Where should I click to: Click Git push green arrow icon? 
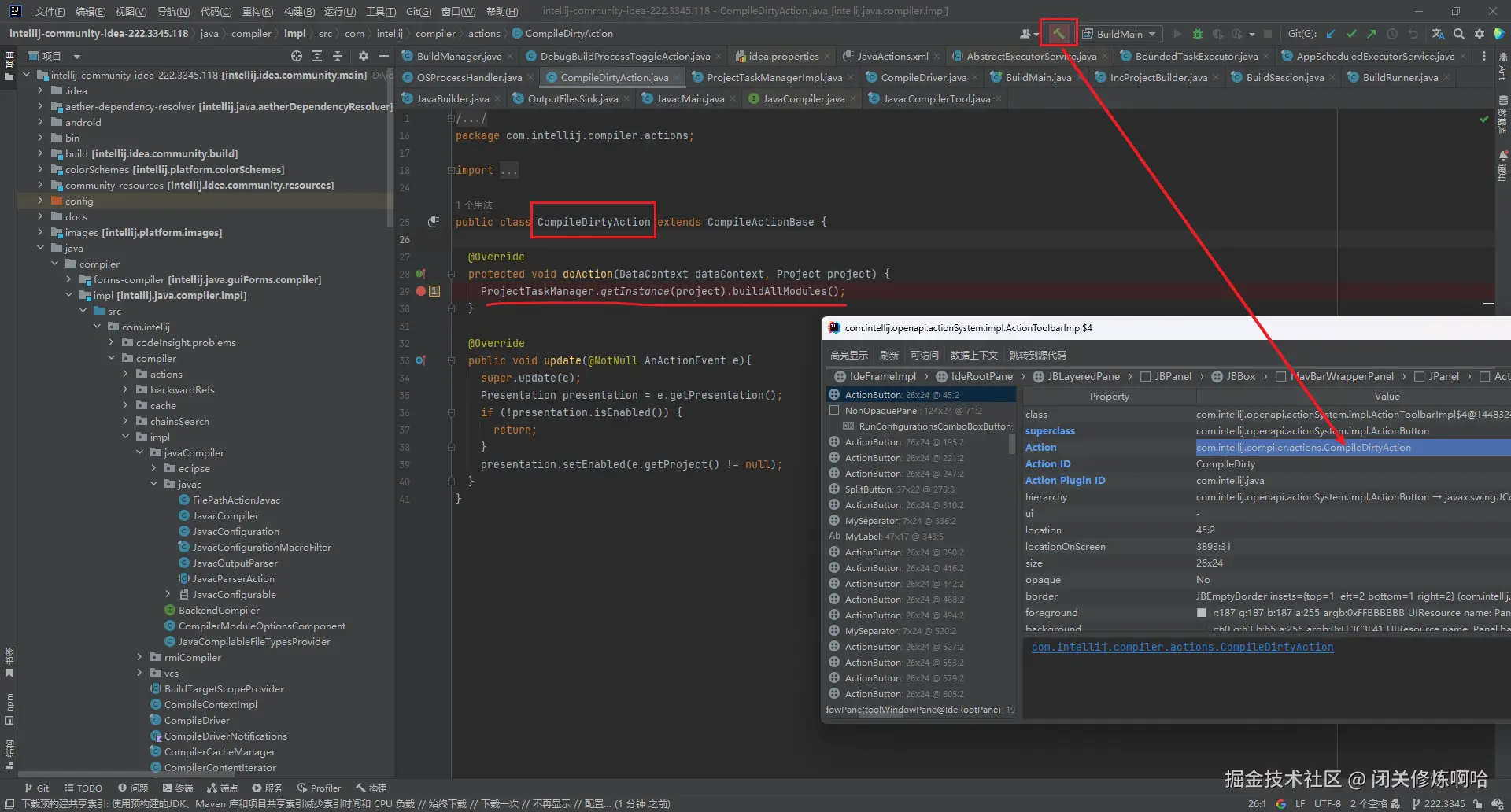tap(1372, 34)
